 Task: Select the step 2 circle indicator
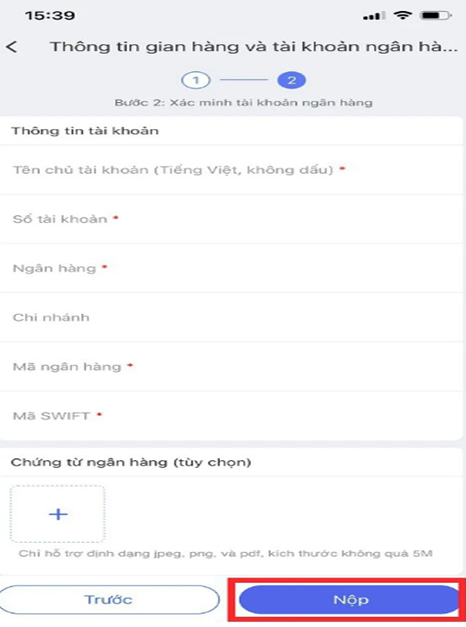[x=292, y=80]
